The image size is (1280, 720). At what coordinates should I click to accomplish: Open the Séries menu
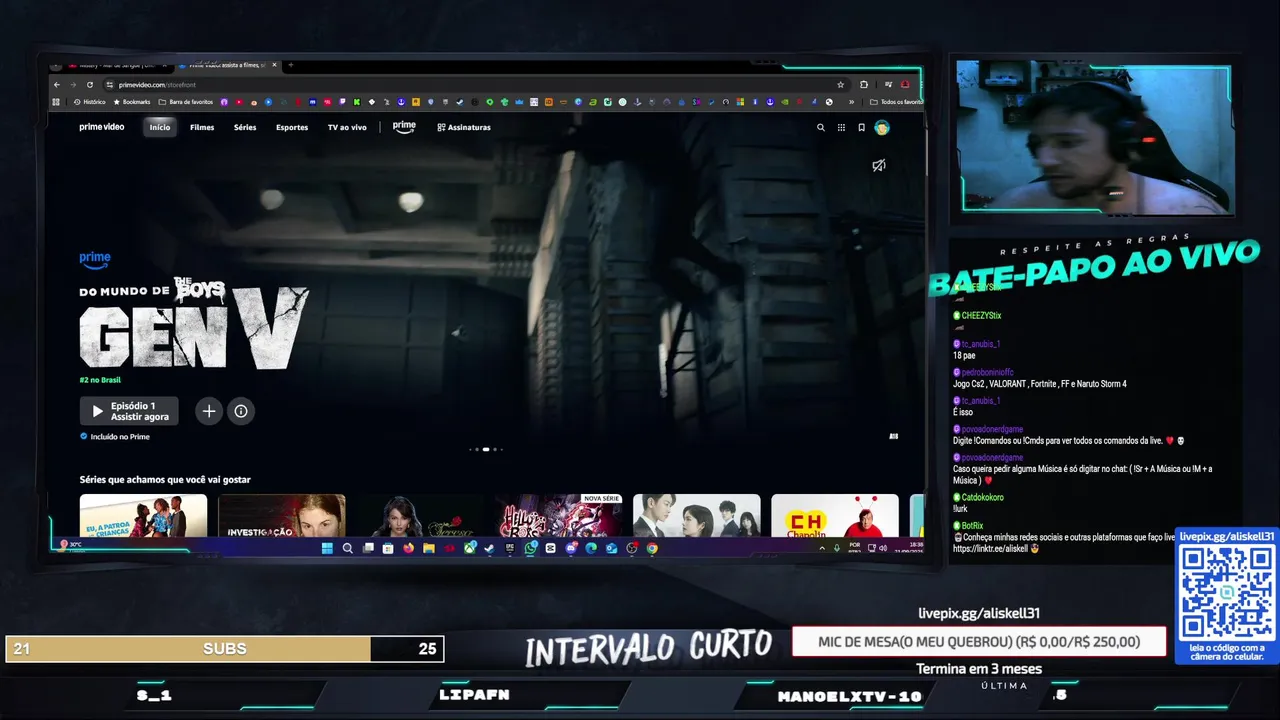[245, 127]
